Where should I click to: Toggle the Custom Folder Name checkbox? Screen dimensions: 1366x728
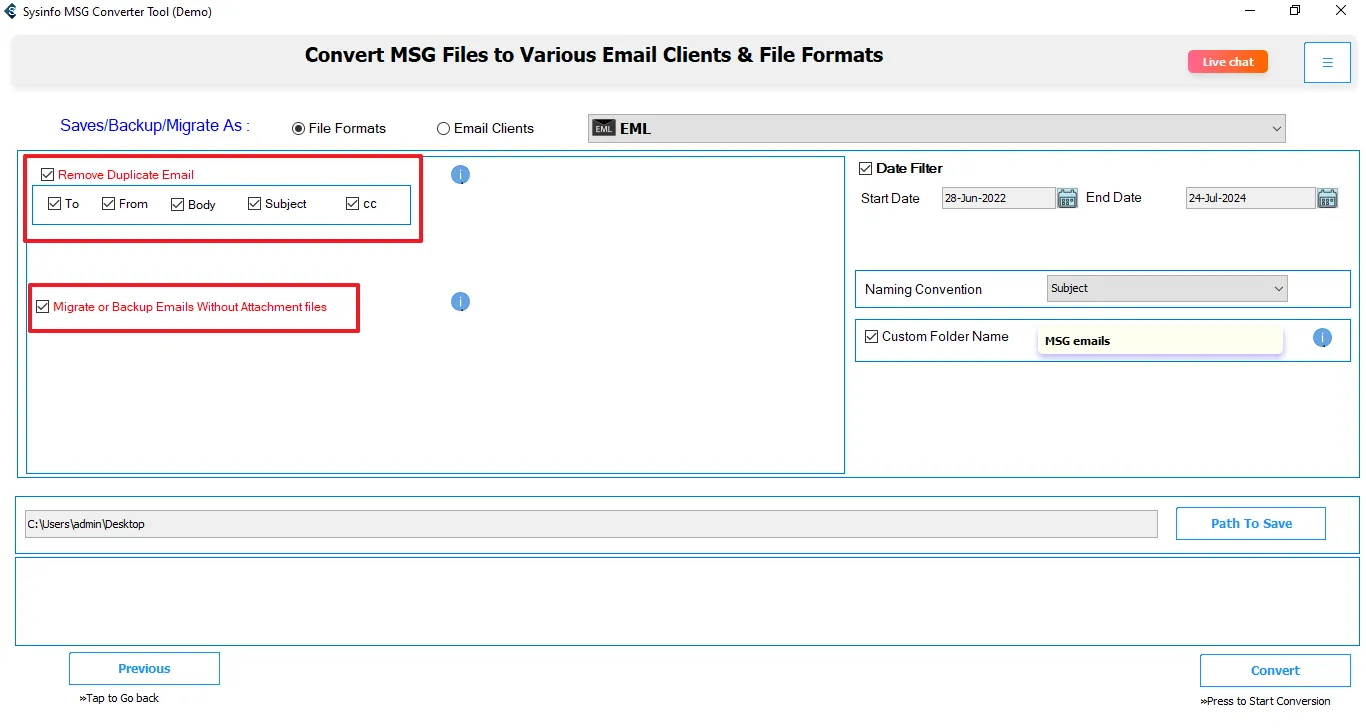click(872, 337)
